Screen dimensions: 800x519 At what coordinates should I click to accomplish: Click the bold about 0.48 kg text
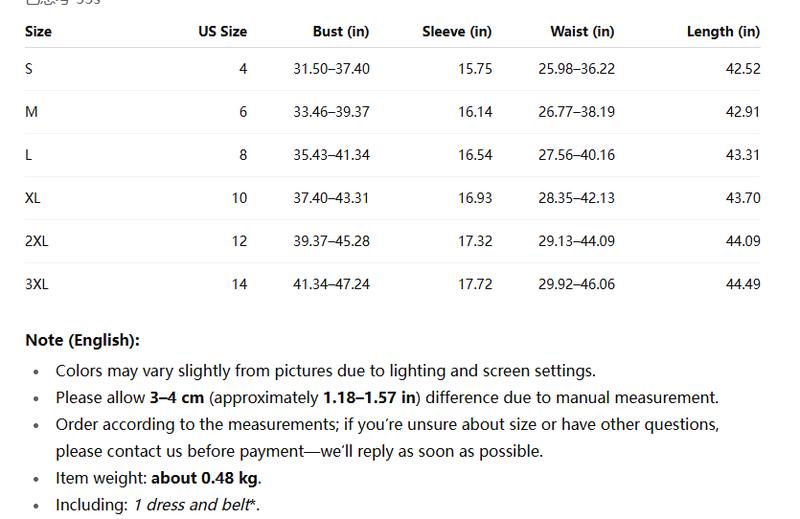pyautogui.click(x=205, y=478)
